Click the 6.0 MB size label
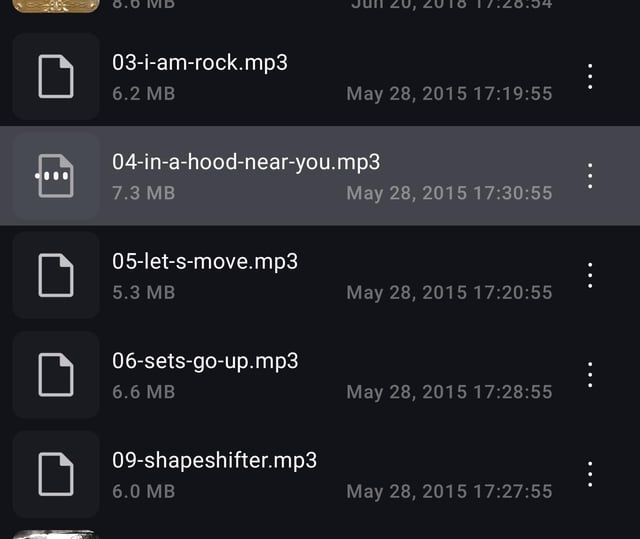The width and height of the screenshot is (640, 539). pyautogui.click(x=144, y=491)
